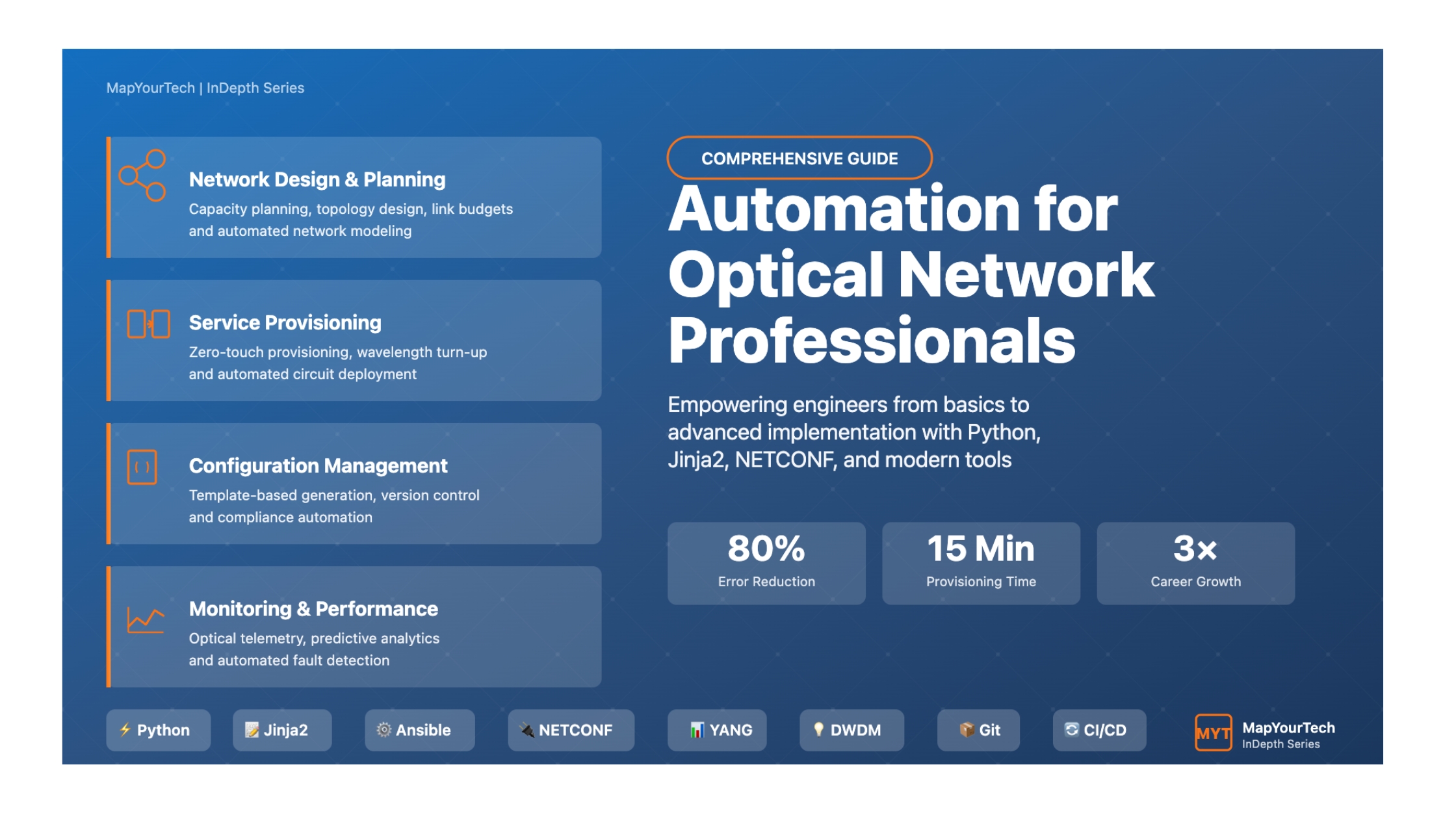Viewport: 1456px width, 819px height.
Task: Click the Service Provisioning panels icon
Action: point(148,324)
